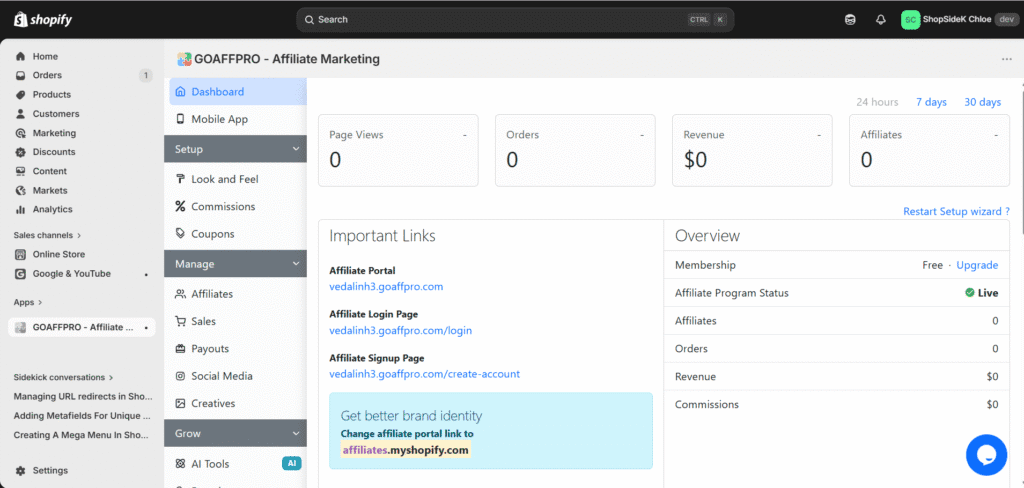
Task: Click the Creatives image icon
Action: click(180, 404)
